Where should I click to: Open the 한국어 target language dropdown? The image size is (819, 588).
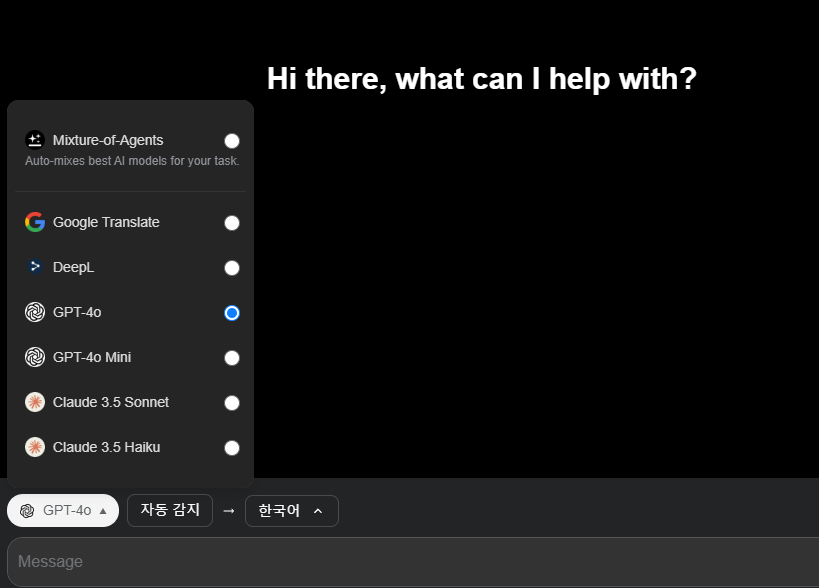[291, 511]
